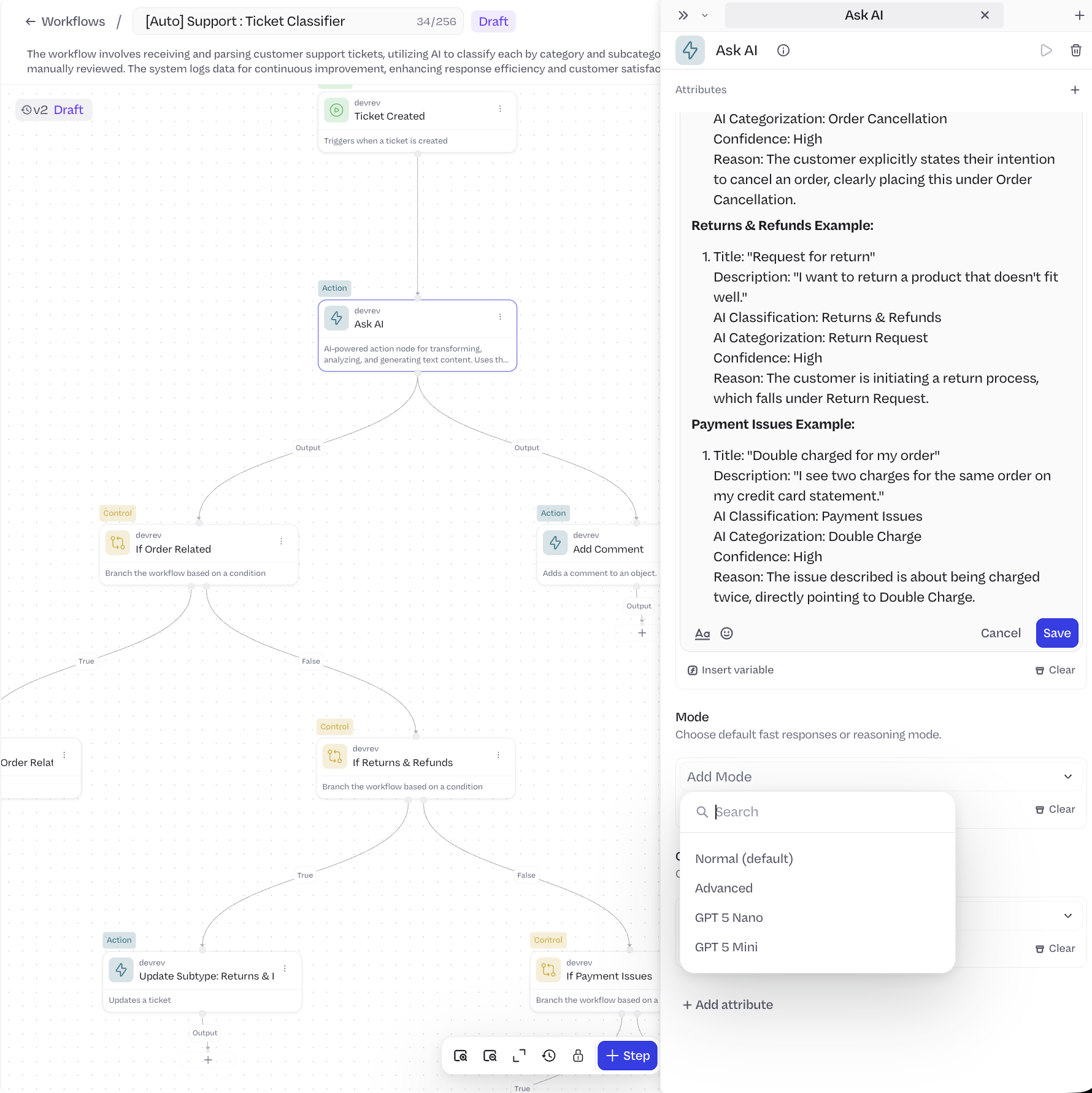Select the Add Comment node icon
The height and width of the screenshot is (1093, 1092).
tap(555, 542)
